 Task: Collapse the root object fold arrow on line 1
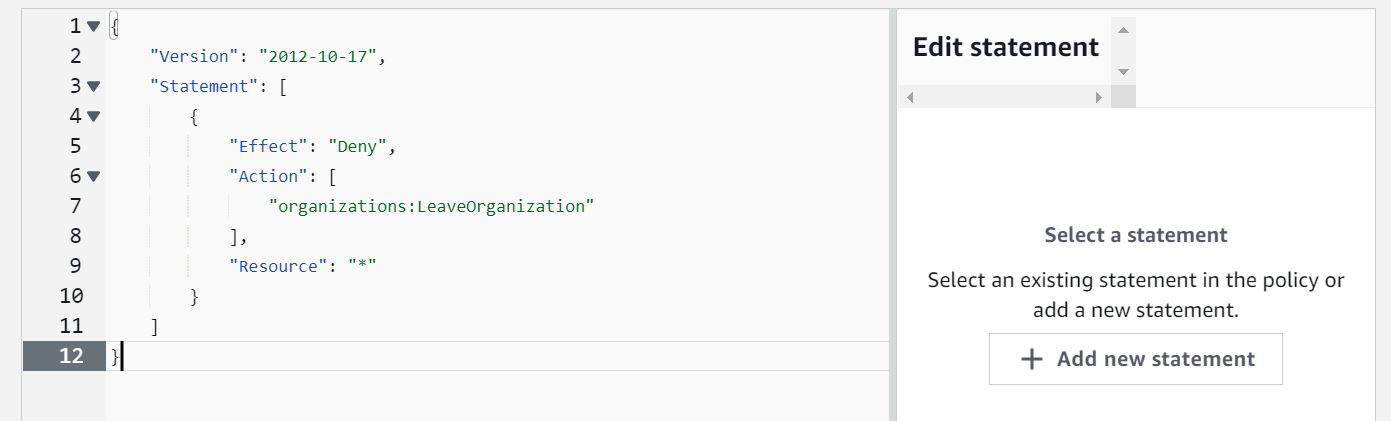[94, 26]
